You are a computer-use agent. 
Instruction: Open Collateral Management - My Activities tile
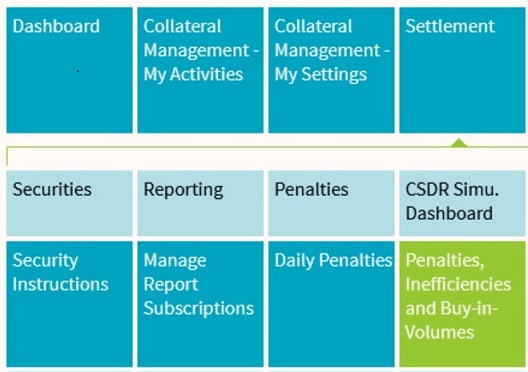point(200,70)
